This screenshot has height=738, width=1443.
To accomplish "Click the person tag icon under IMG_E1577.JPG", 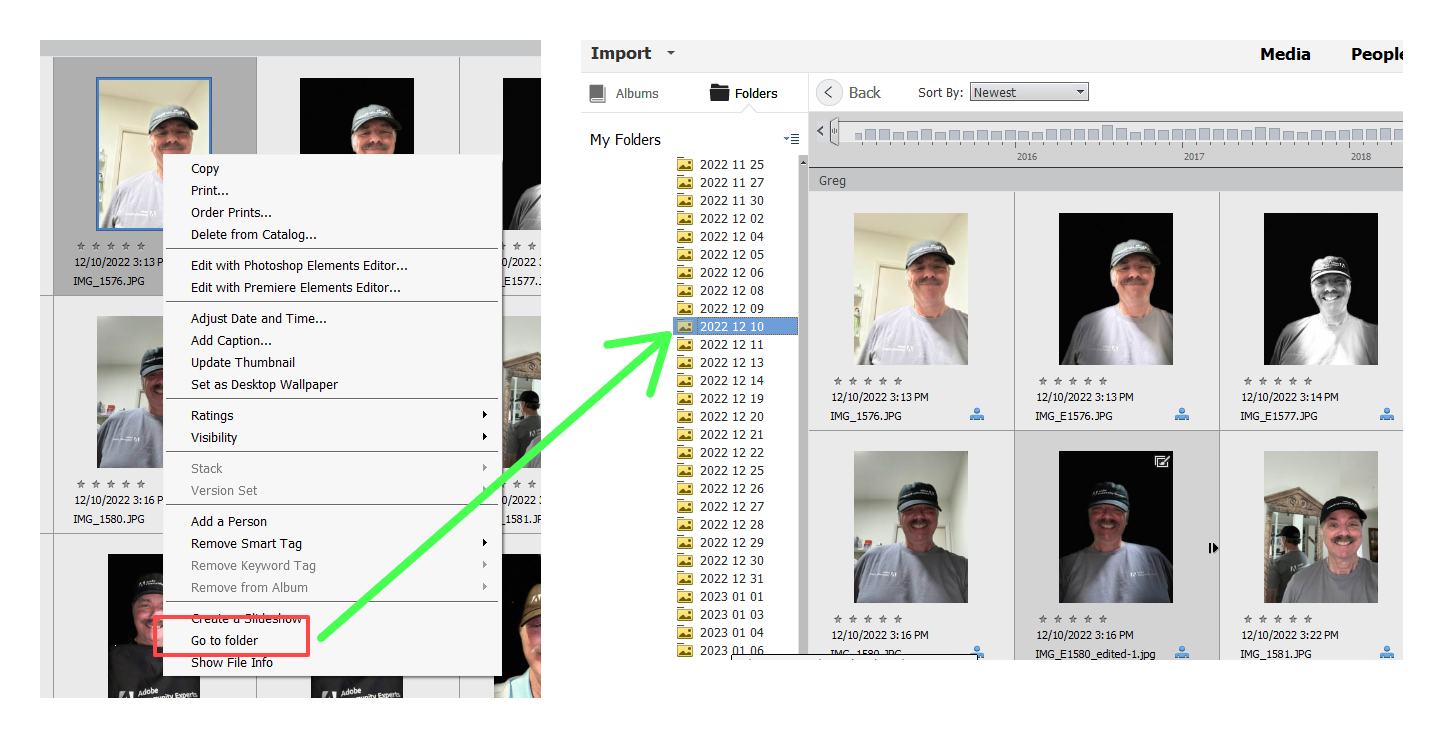I will 1387,414.
